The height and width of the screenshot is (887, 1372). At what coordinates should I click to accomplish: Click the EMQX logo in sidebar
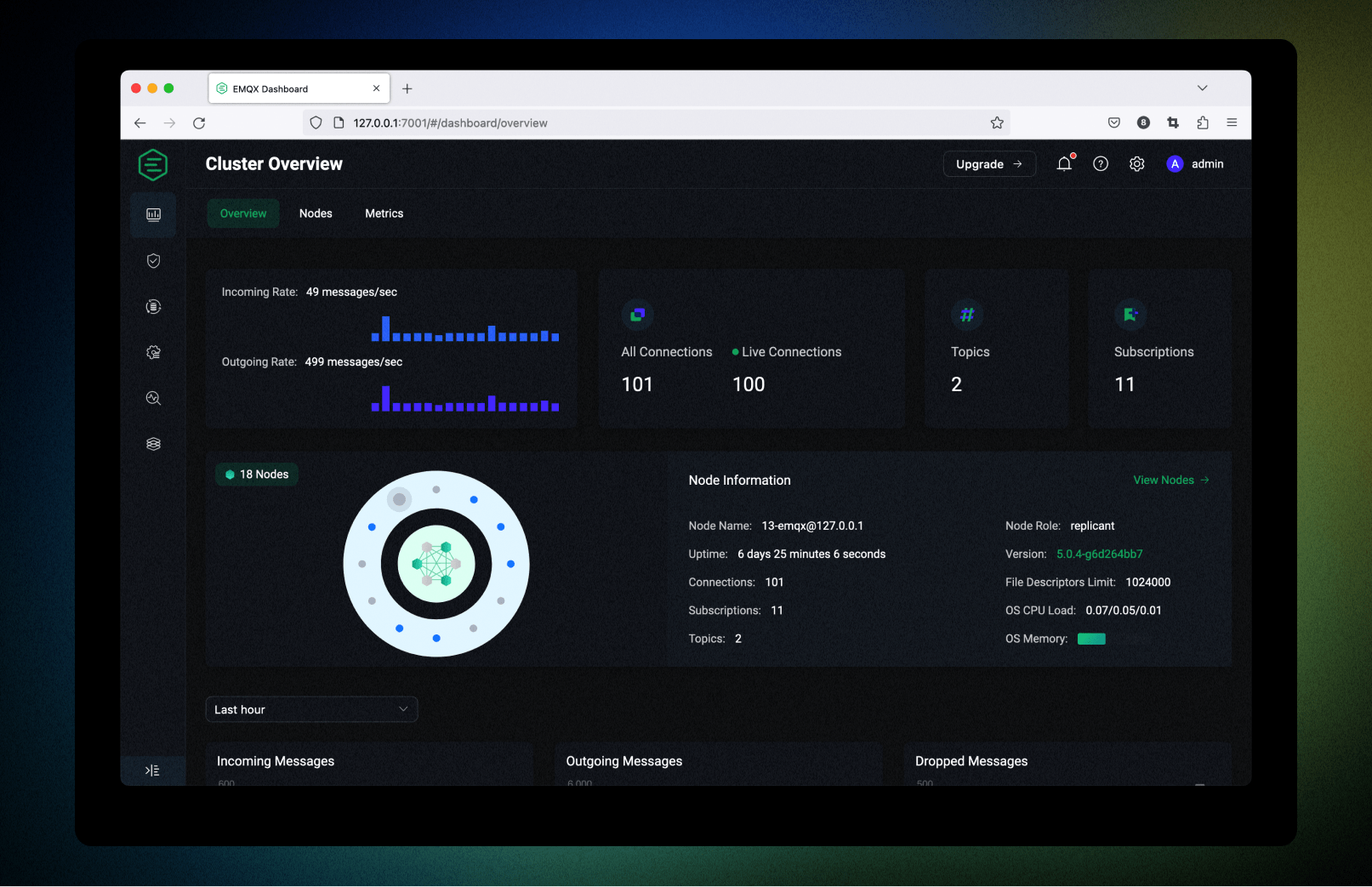153,164
